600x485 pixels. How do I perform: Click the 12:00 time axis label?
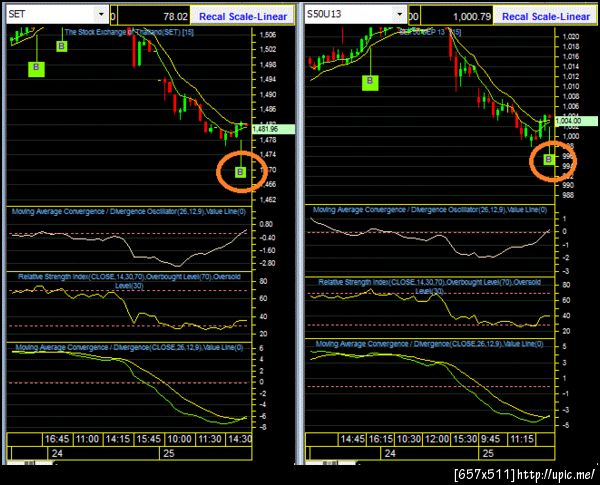click(x=437, y=439)
